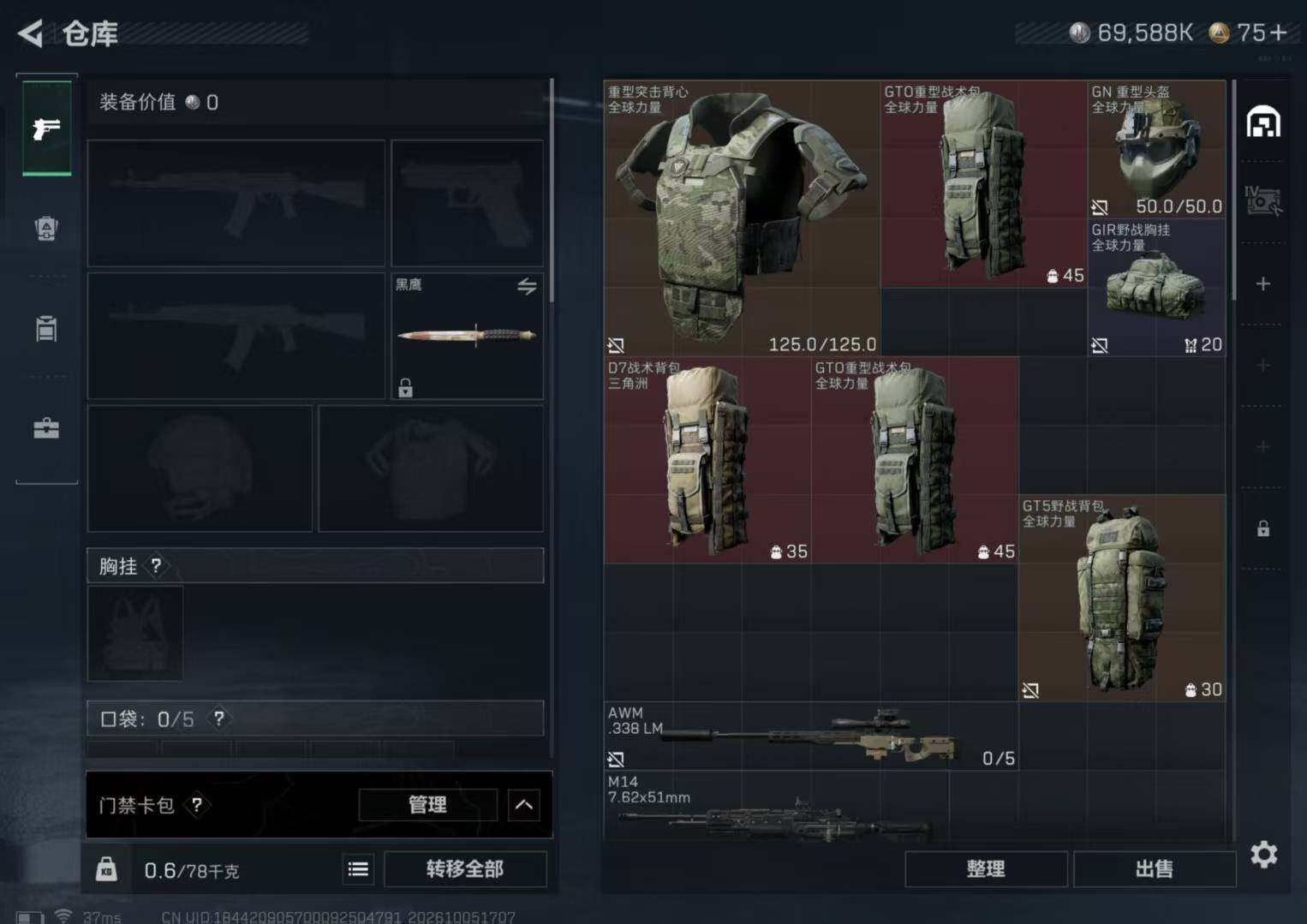Click 出售 to sell items
Image resolution: width=1307 pixels, height=924 pixels.
coord(1154,869)
